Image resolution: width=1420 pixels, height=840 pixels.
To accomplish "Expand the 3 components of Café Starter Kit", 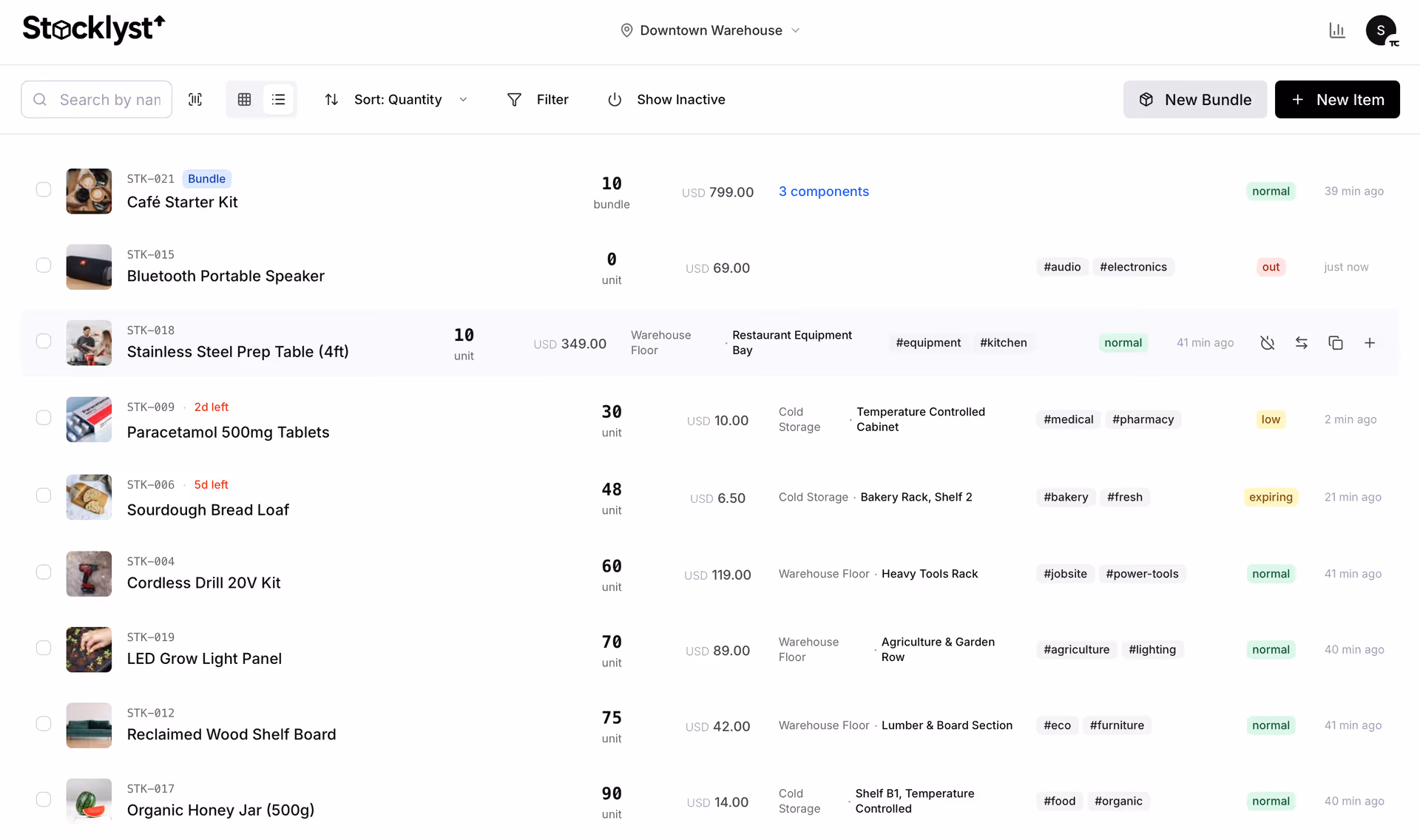I will pyautogui.click(x=824, y=192).
